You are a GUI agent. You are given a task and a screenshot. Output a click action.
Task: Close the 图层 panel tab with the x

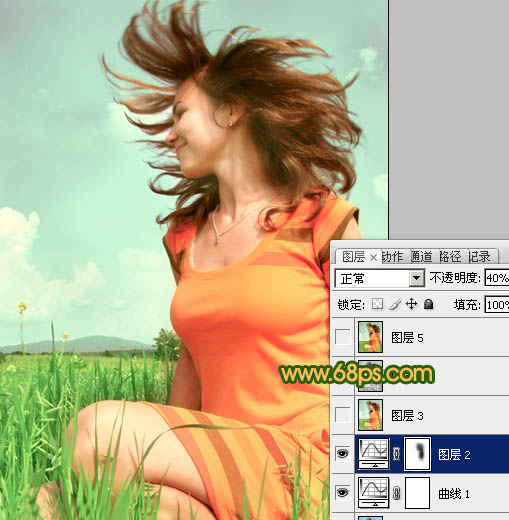(x=374, y=257)
